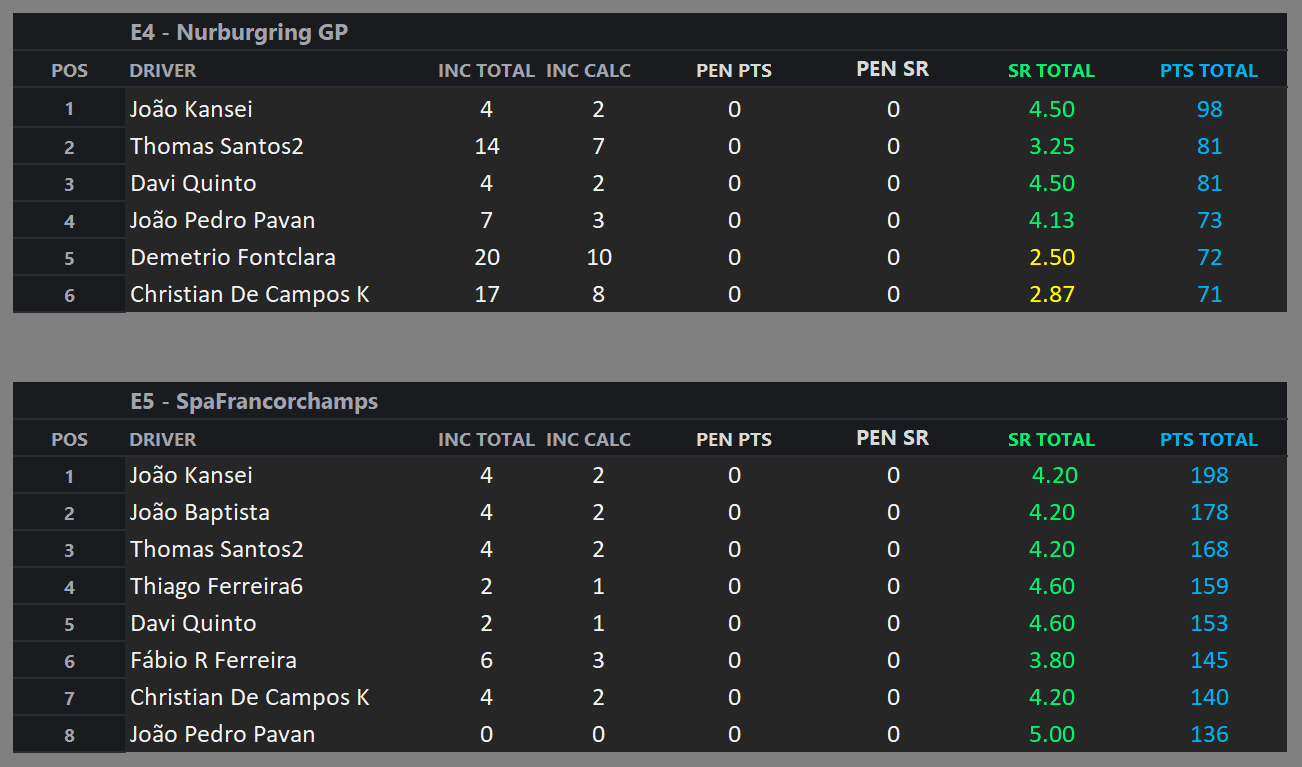Click the E4 - Nurburgring GP title
The width and height of the screenshot is (1302, 767).
pos(239,32)
